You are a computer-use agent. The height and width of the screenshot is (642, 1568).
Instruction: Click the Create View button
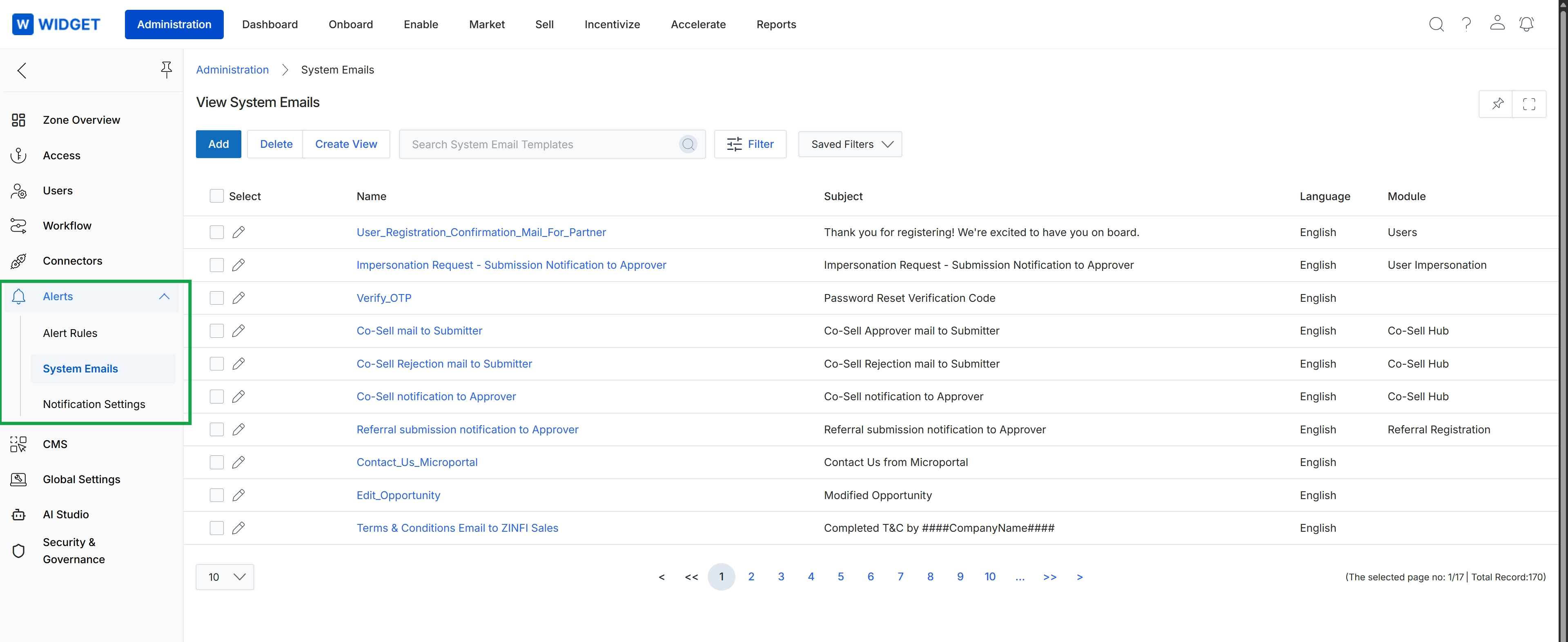346,144
